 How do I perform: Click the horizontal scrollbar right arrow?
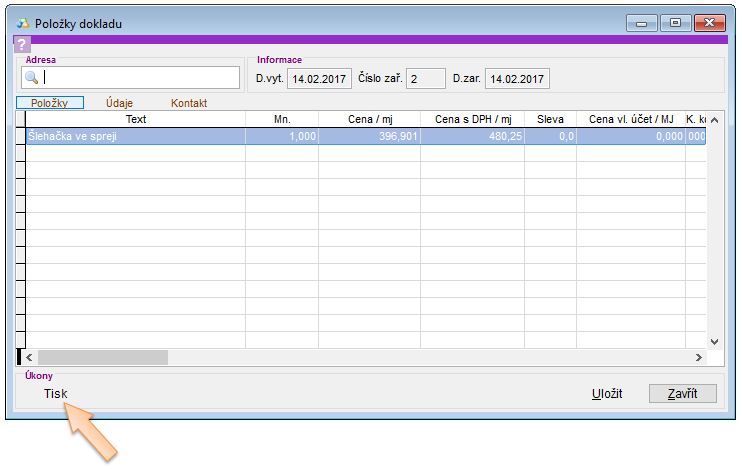tap(699, 357)
